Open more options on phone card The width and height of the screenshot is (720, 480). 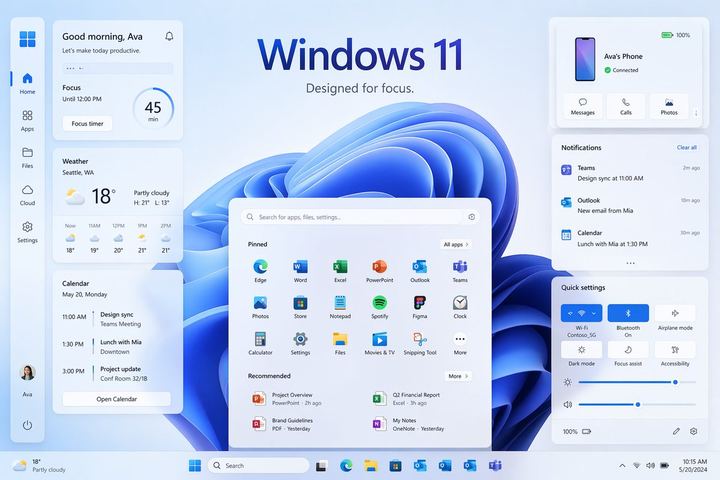click(x=696, y=113)
